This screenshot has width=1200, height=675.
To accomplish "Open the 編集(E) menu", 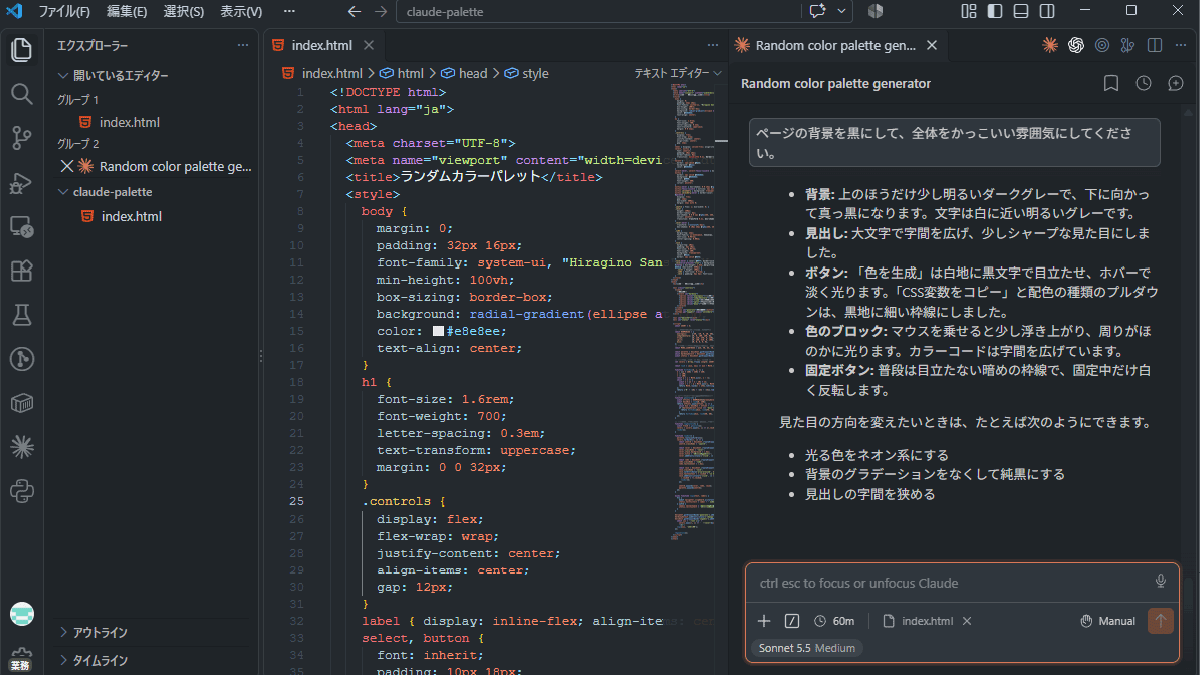I will tap(127, 12).
